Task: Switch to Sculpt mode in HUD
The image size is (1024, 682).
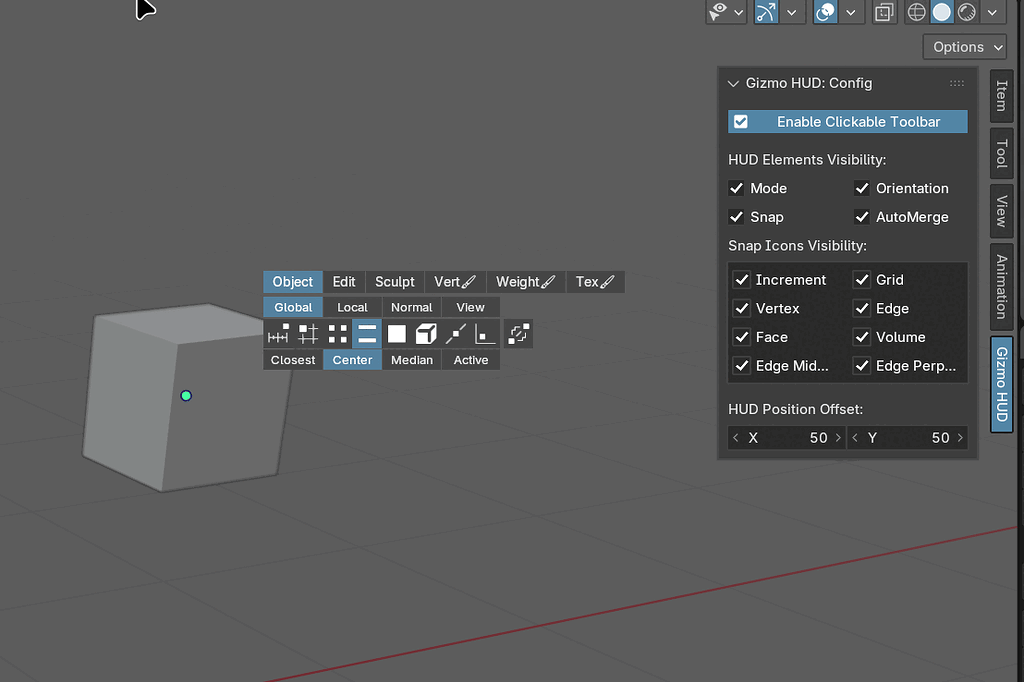Action: tap(394, 282)
